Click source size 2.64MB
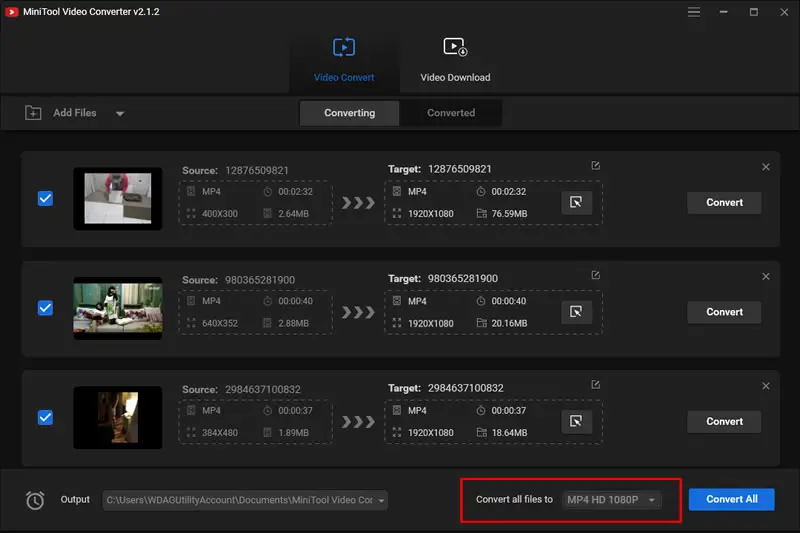This screenshot has height=533, width=800. pyautogui.click(x=293, y=214)
